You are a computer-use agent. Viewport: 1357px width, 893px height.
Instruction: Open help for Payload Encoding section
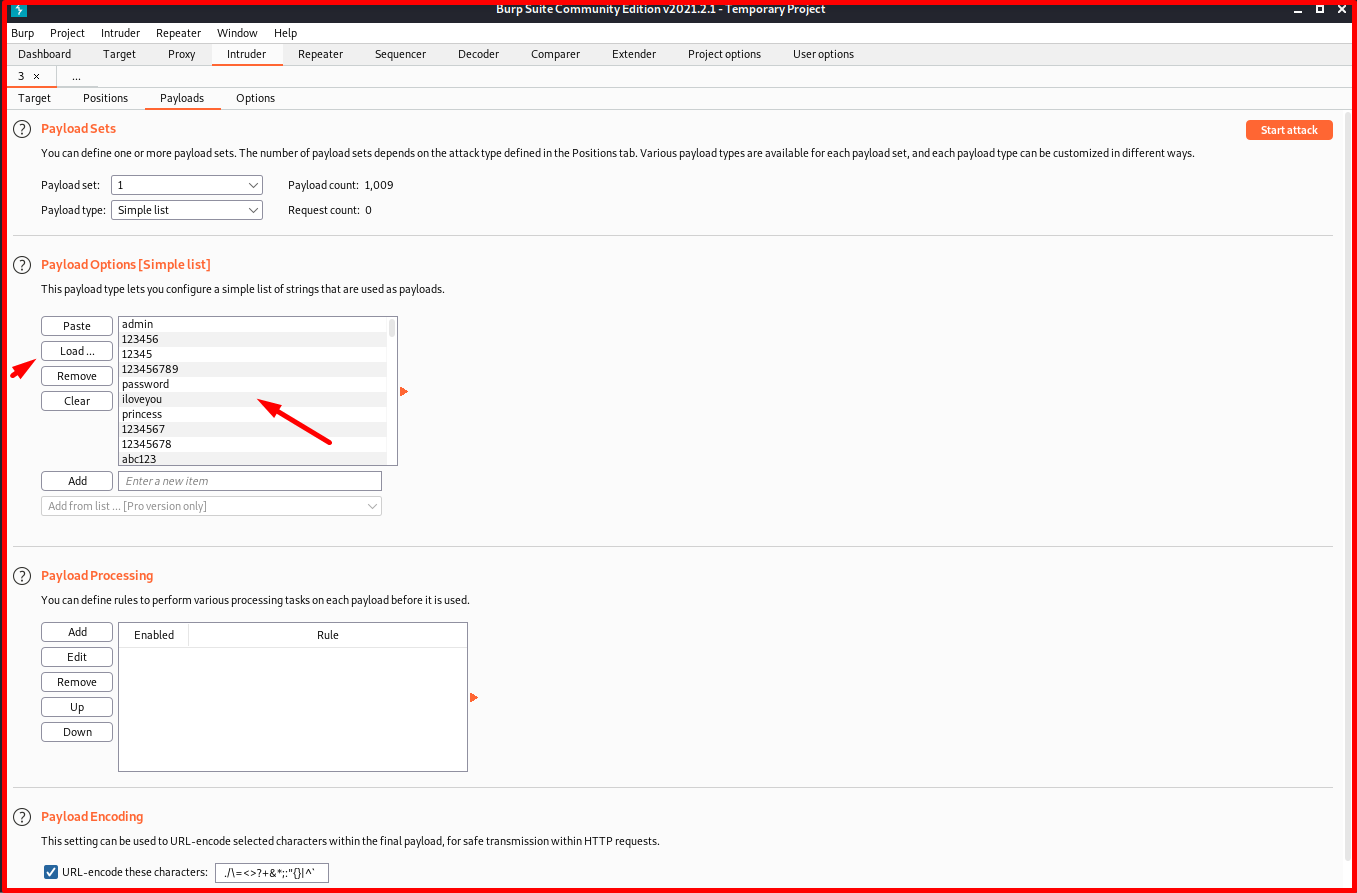tap(21, 817)
